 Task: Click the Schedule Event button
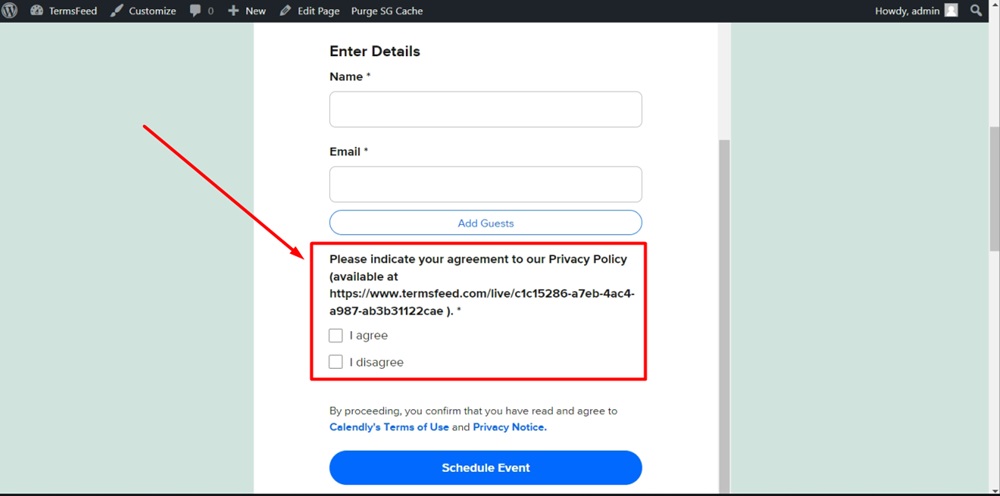[485, 468]
